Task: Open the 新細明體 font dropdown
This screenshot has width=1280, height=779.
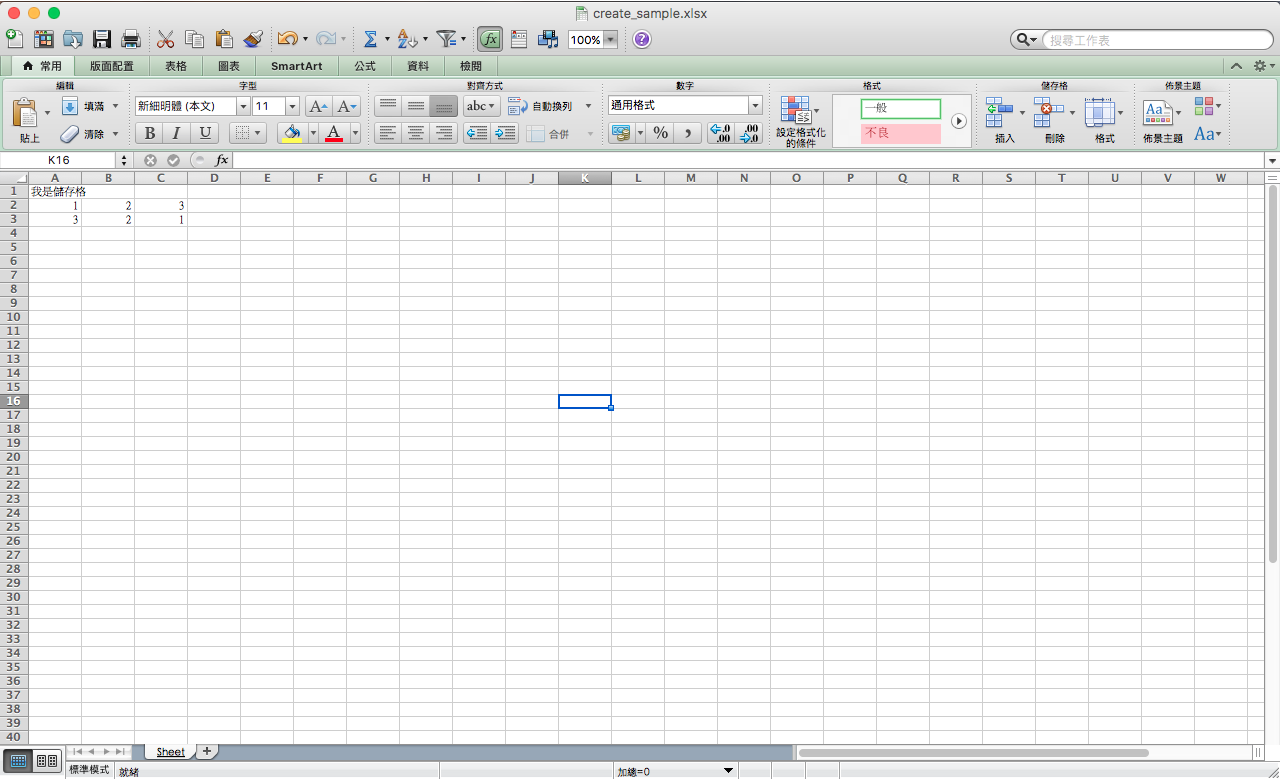Action: 243,105
